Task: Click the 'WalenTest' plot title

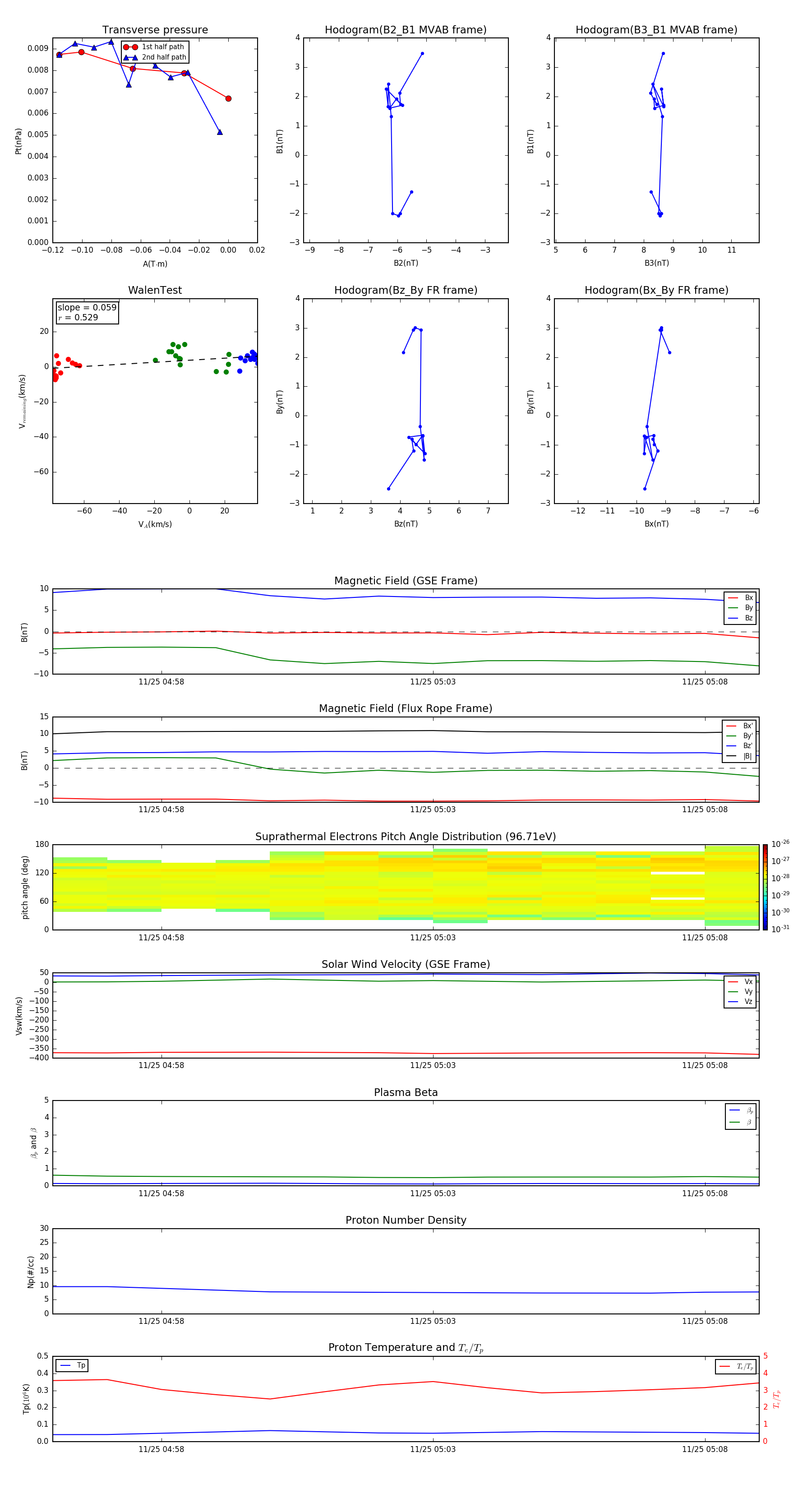Action: (x=155, y=290)
